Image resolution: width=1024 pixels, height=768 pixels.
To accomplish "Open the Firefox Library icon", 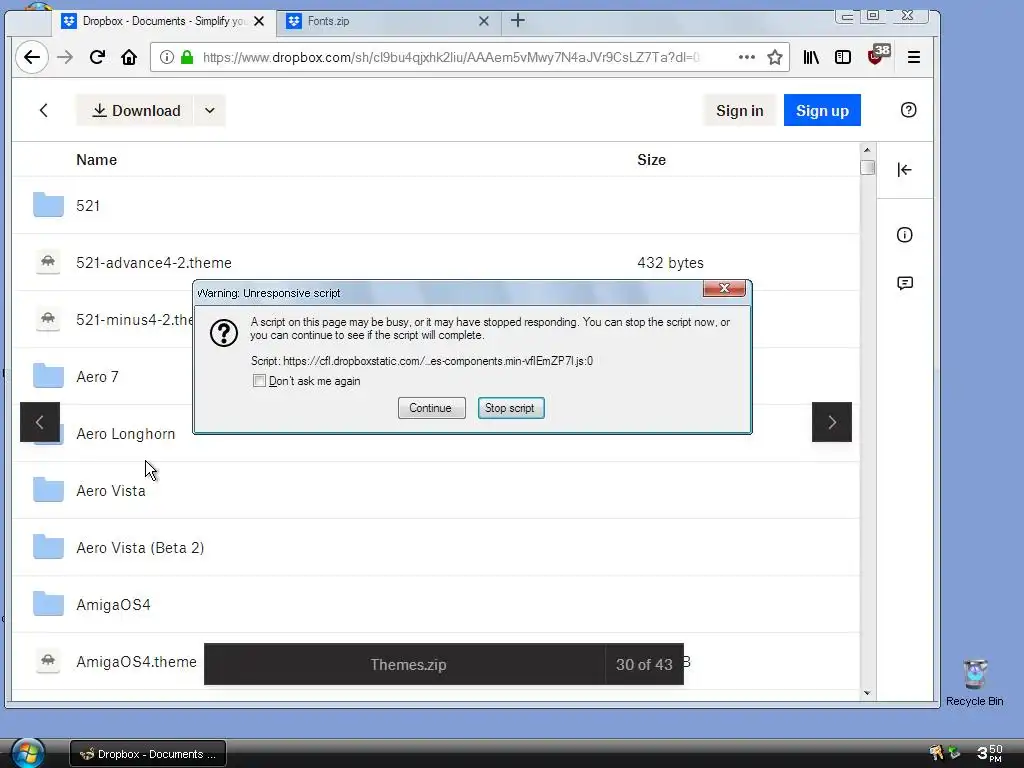I will pyautogui.click(x=810, y=57).
